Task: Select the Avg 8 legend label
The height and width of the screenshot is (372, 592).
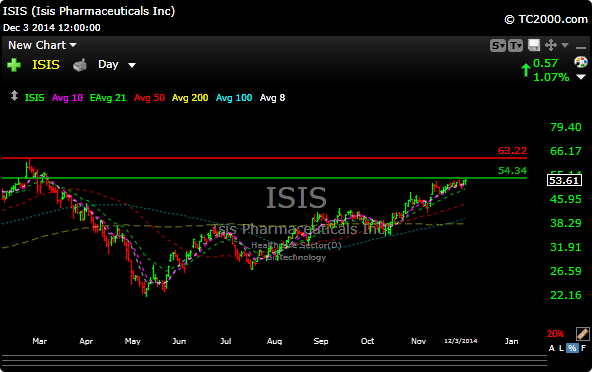Action: [272, 98]
